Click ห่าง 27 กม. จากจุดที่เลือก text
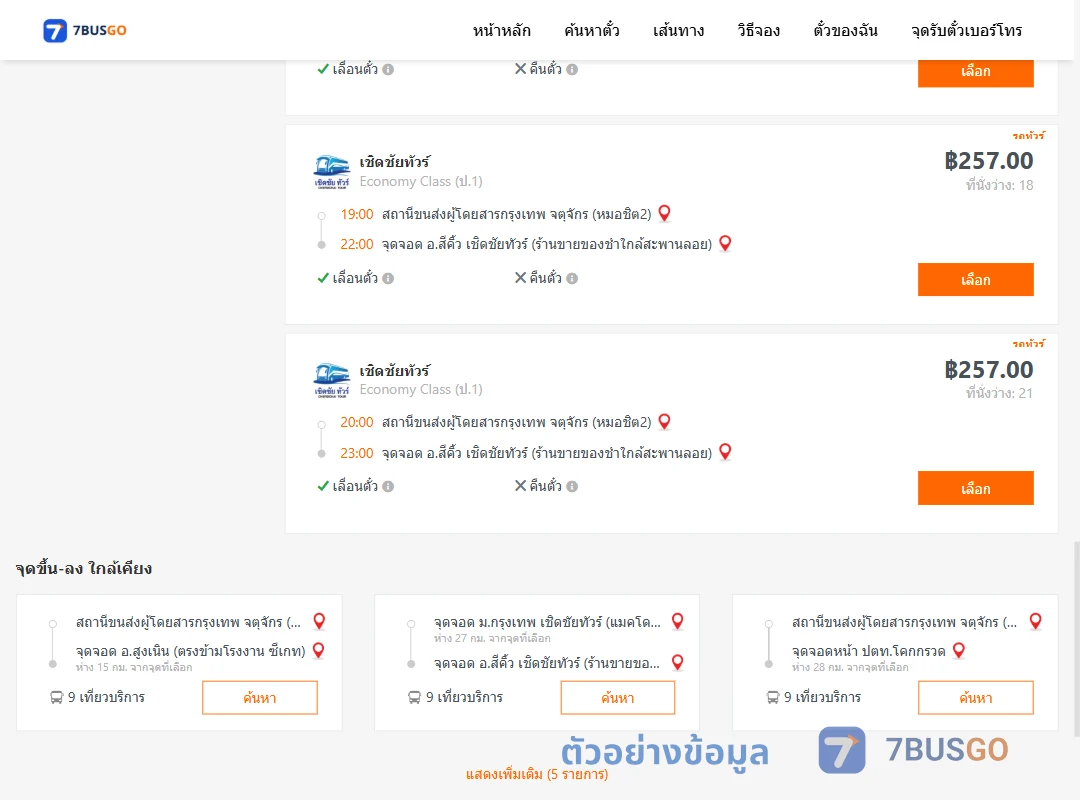Viewport: 1080px width, 800px height. click(492, 638)
